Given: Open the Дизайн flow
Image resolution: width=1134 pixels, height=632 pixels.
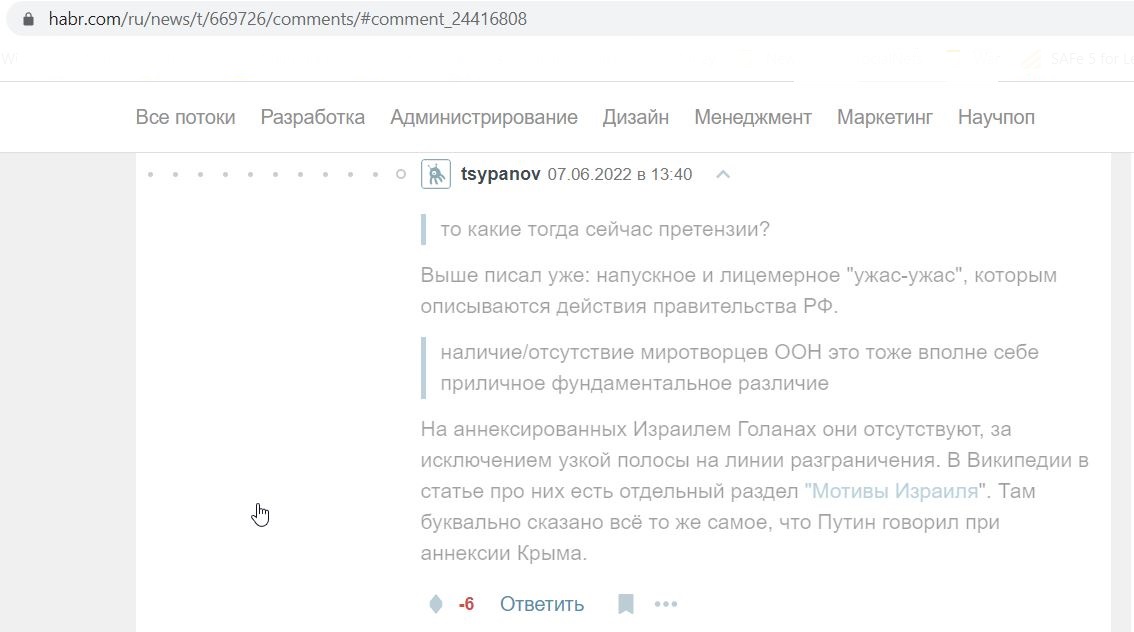Looking at the screenshot, I should click(636, 117).
